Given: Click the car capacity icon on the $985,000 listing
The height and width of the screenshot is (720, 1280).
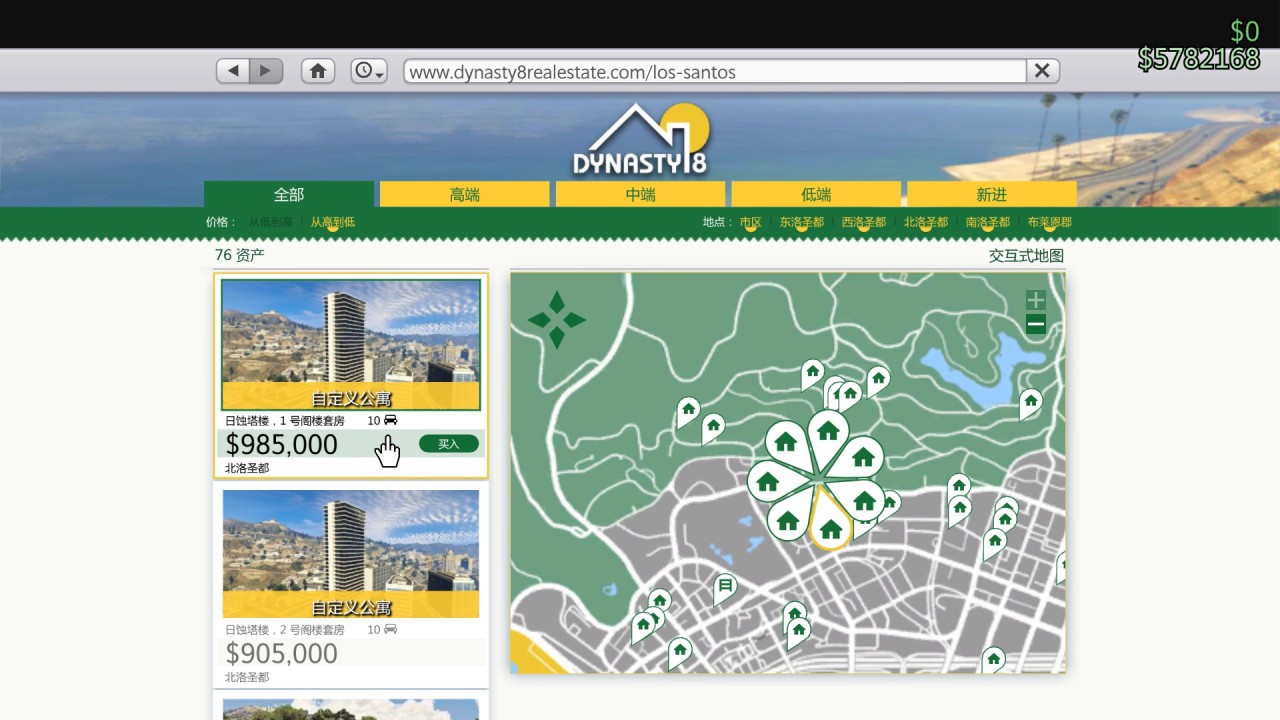Looking at the screenshot, I should [390, 420].
